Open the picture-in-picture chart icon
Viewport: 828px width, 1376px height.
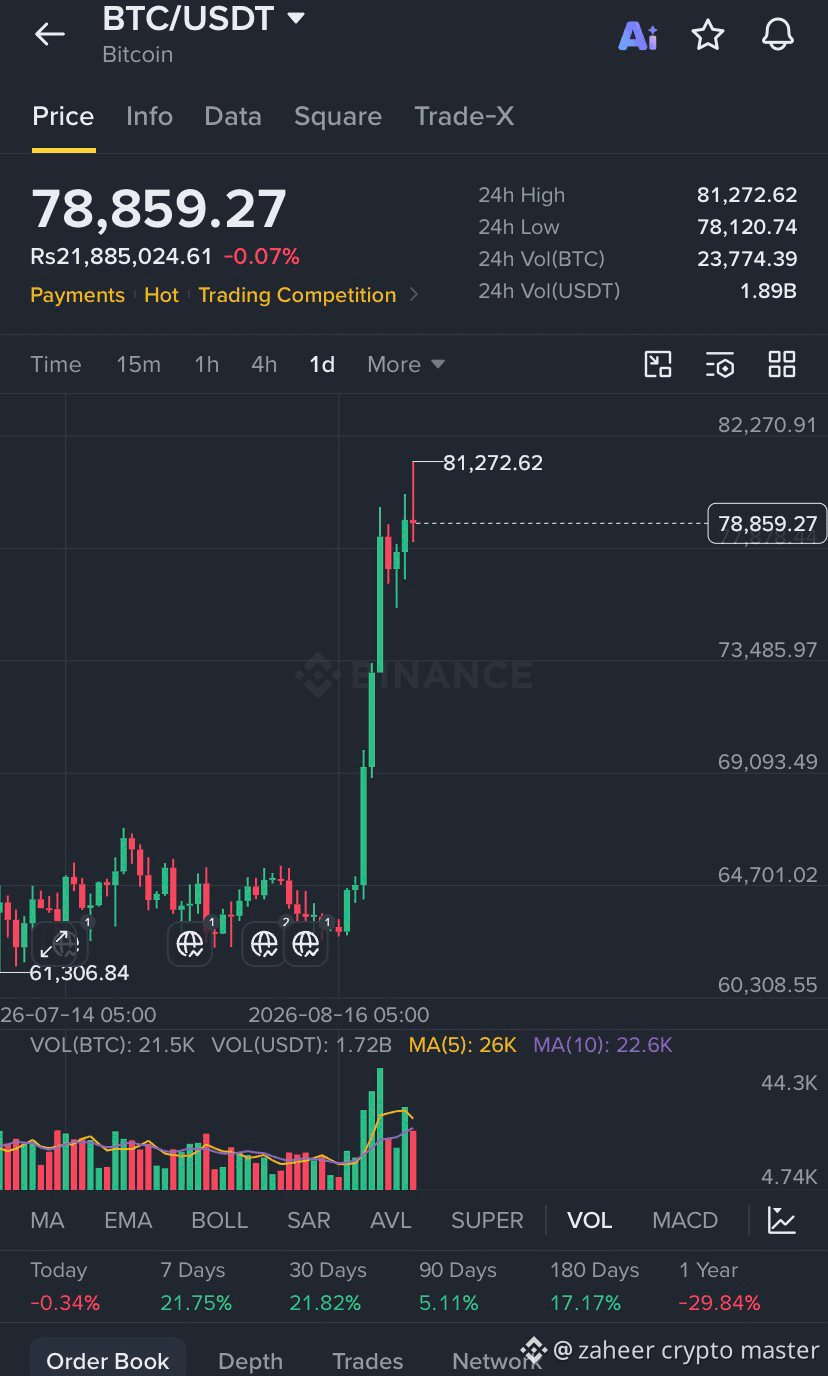tap(658, 364)
